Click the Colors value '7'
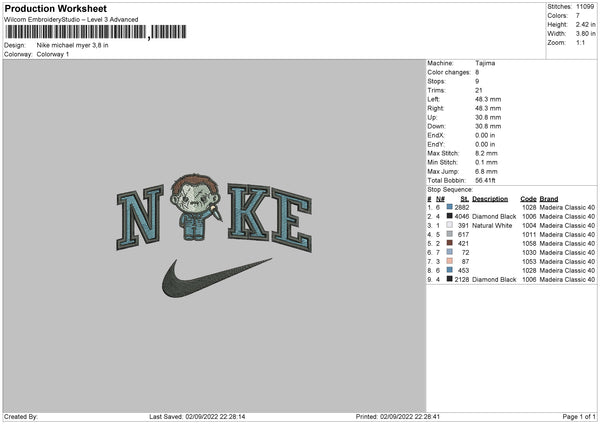This screenshot has height=424, width=600. [x=578, y=16]
